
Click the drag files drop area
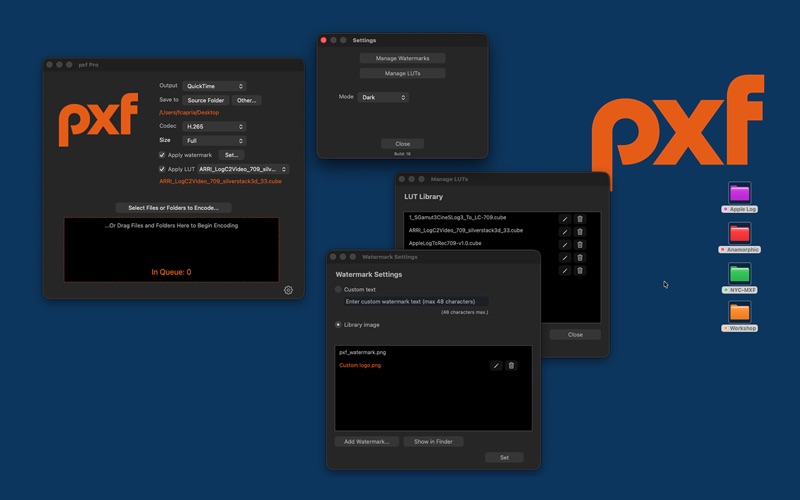tap(171, 250)
